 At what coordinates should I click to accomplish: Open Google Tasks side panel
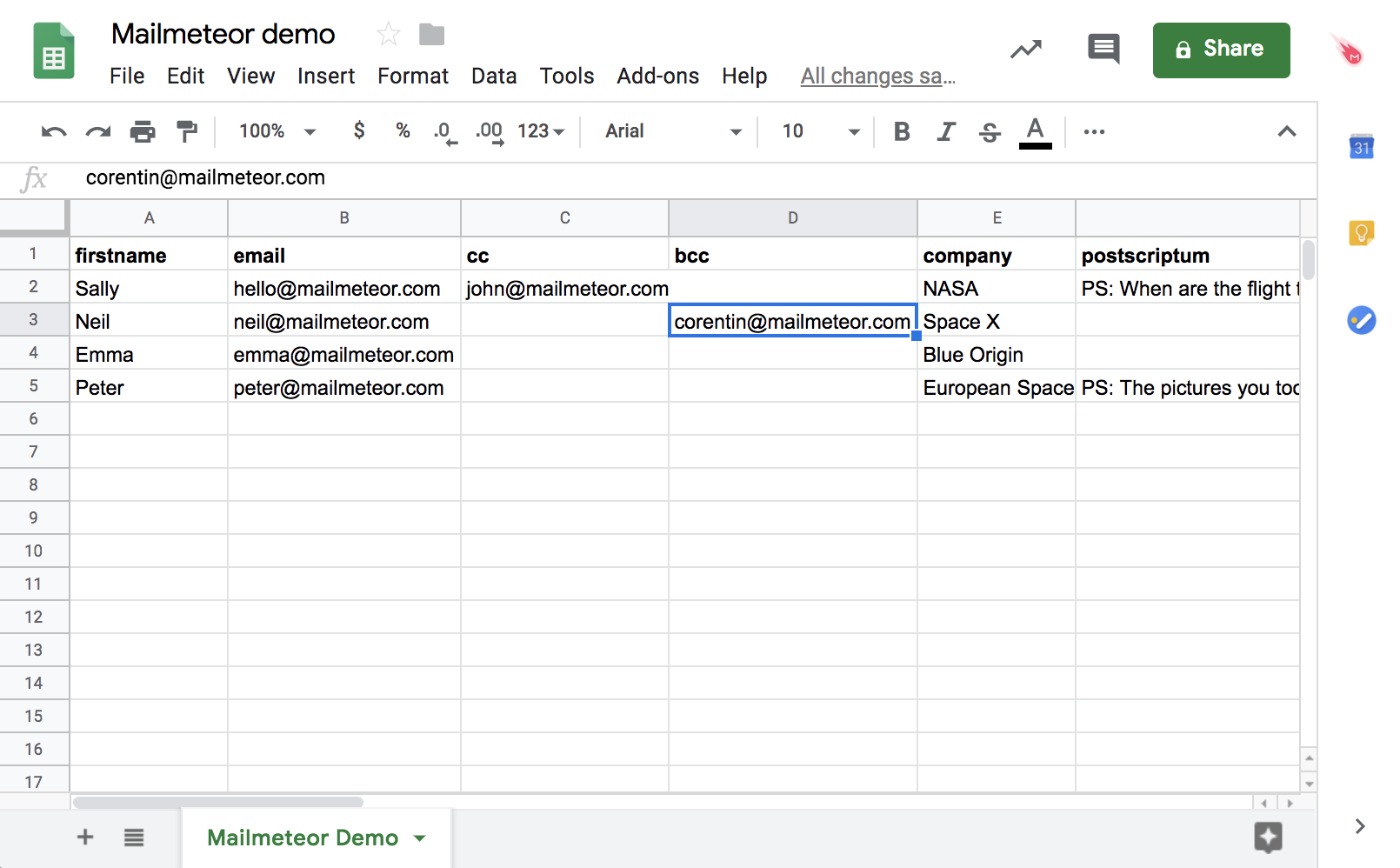coord(1361,320)
